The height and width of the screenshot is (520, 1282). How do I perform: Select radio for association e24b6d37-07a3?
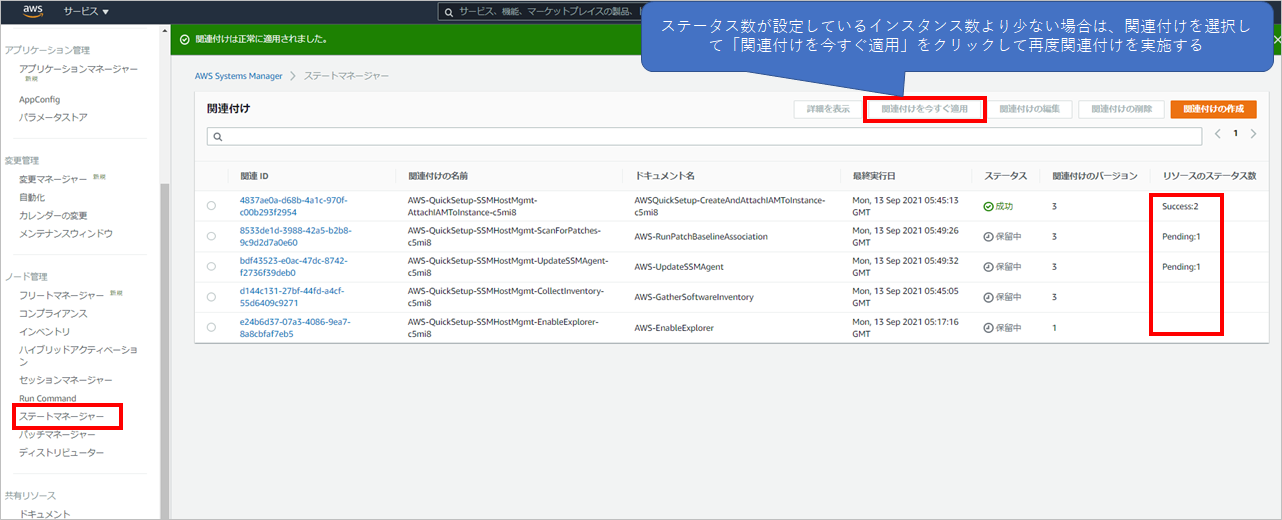pyautogui.click(x=211, y=327)
